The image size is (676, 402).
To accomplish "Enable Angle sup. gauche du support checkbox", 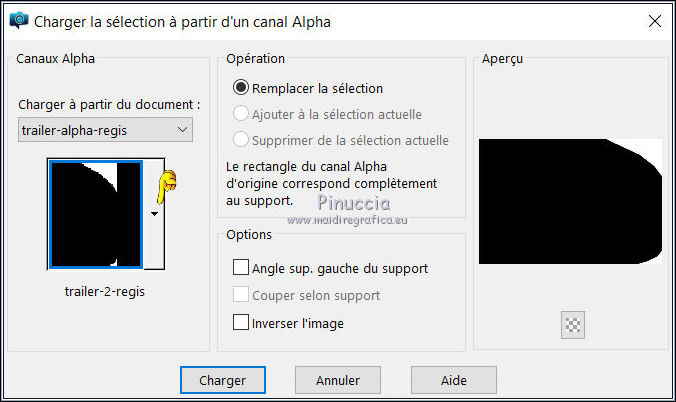I will (241, 268).
